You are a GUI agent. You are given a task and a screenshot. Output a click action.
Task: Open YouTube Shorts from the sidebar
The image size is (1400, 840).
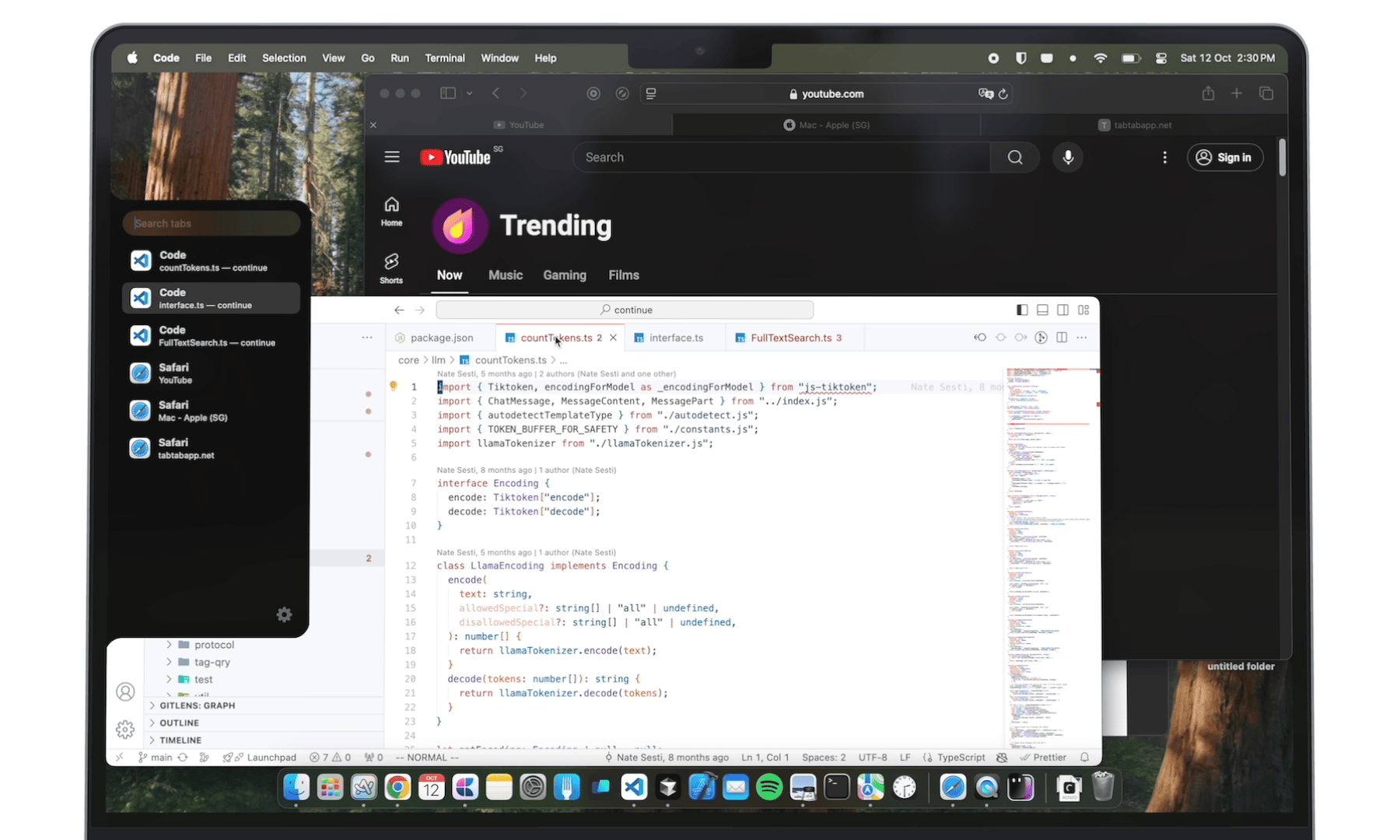click(x=391, y=268)
